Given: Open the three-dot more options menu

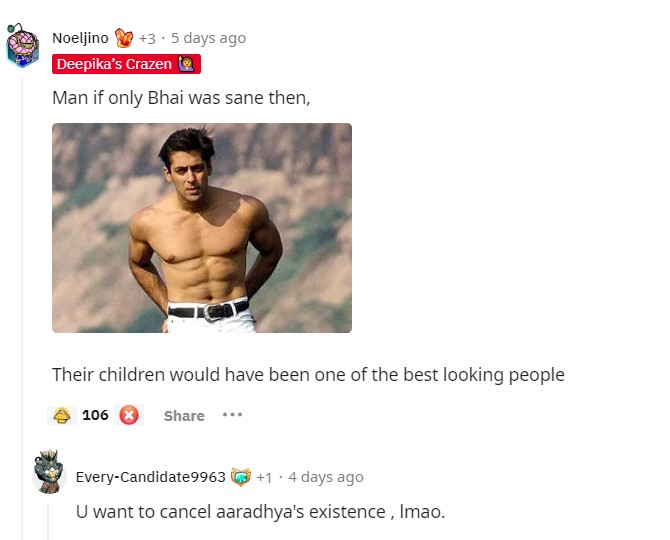Looking at the screenshot, I should [232, 414].
